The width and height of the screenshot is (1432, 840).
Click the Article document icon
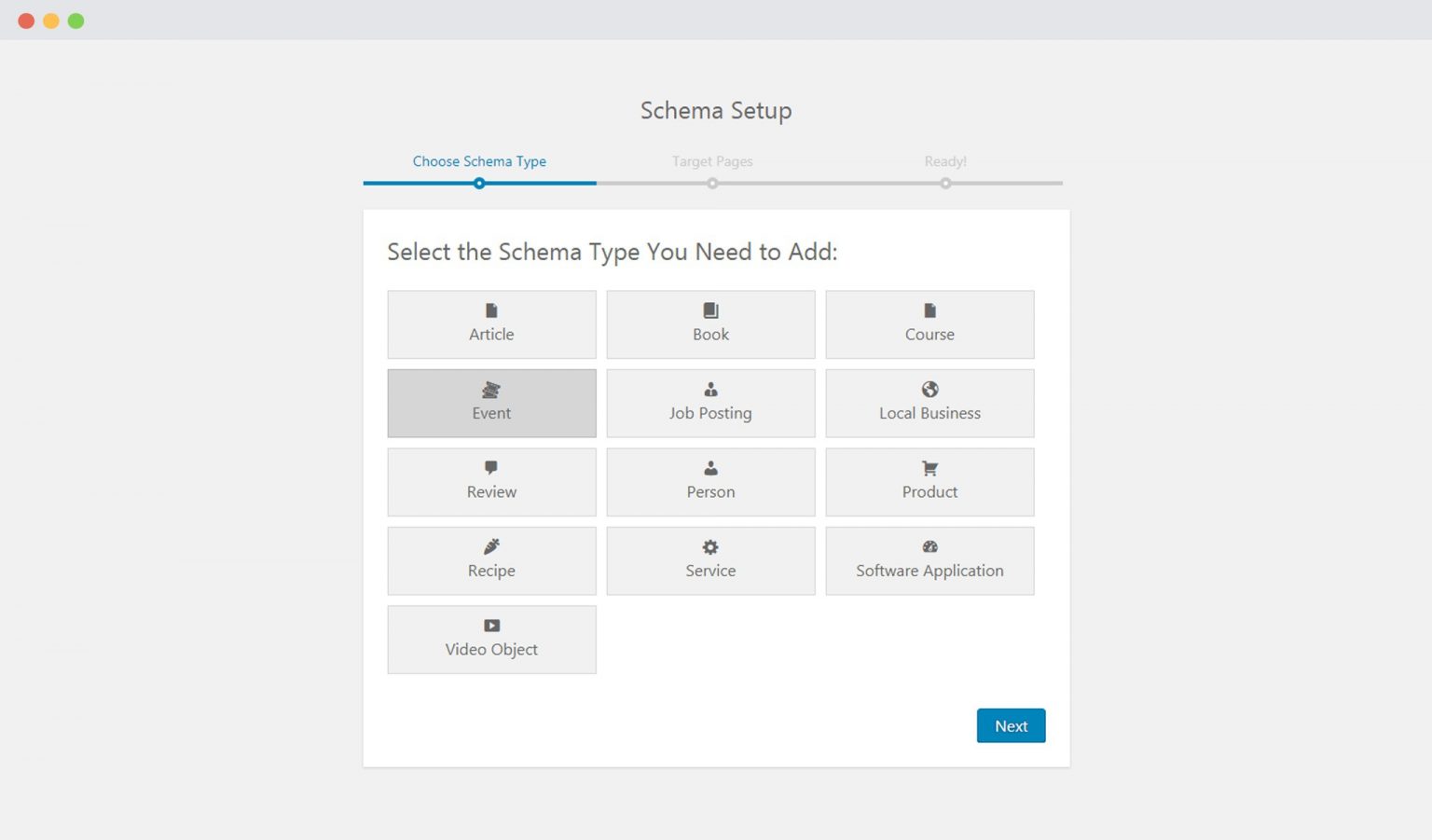click(x=491, y=310)
